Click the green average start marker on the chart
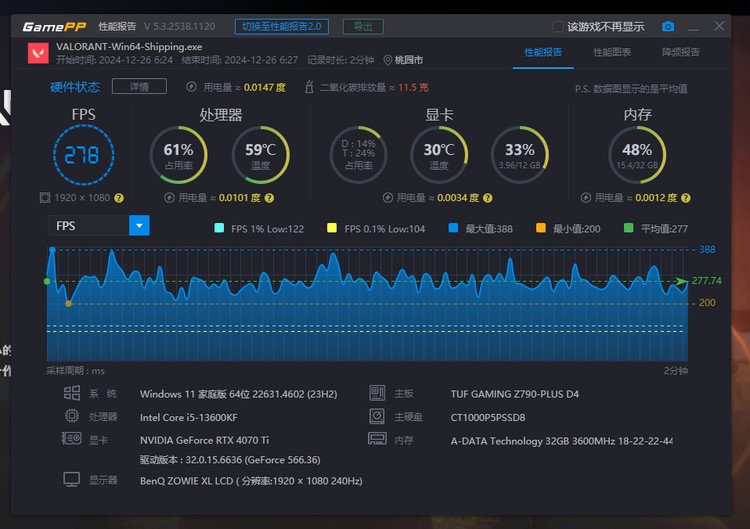Viewport: 750px width, 529px height. 47,281
